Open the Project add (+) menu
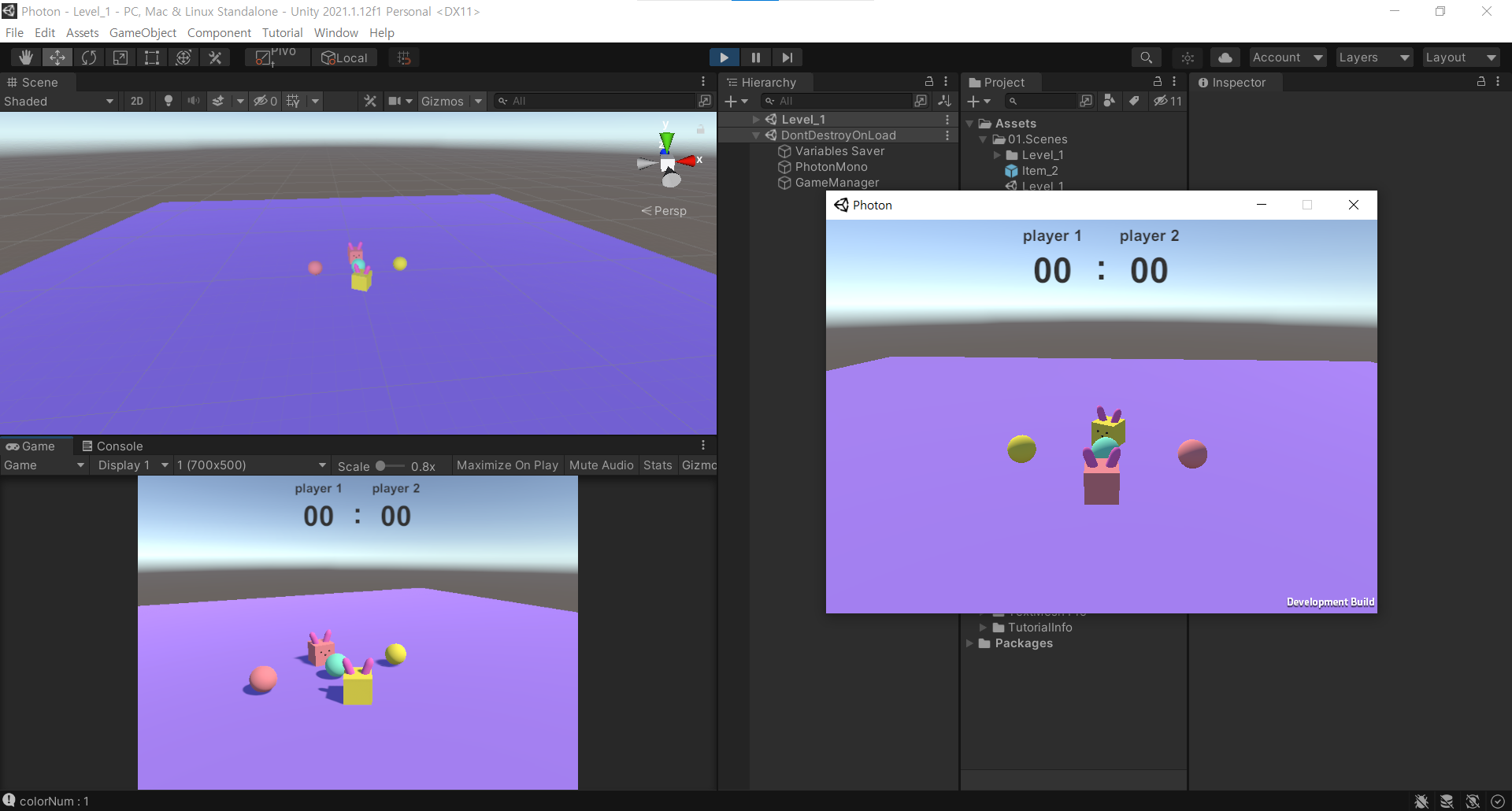Image resolution: width=1512 pixels, height=811 pixels. [979, 101]
